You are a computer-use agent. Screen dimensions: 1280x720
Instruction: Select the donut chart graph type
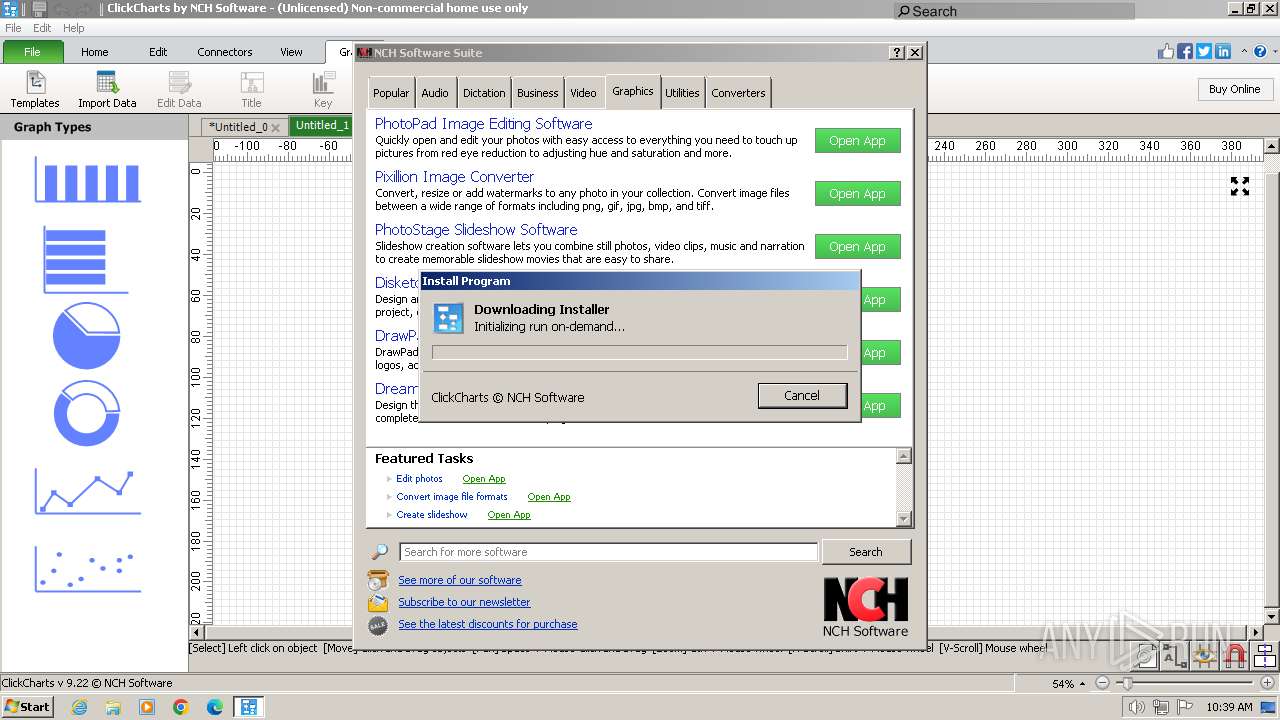86,413
